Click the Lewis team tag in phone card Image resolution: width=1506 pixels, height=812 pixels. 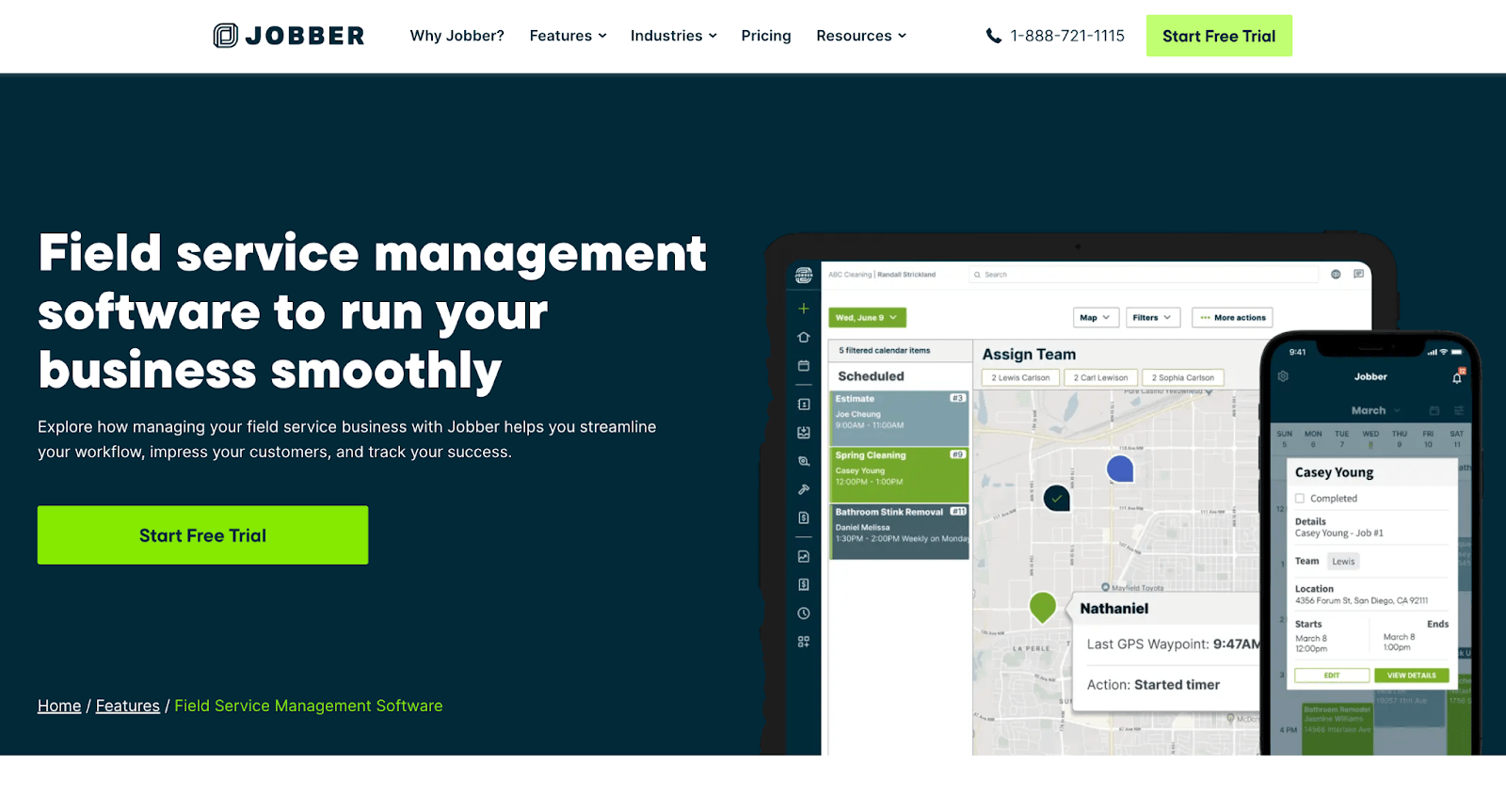[1343, 562]
